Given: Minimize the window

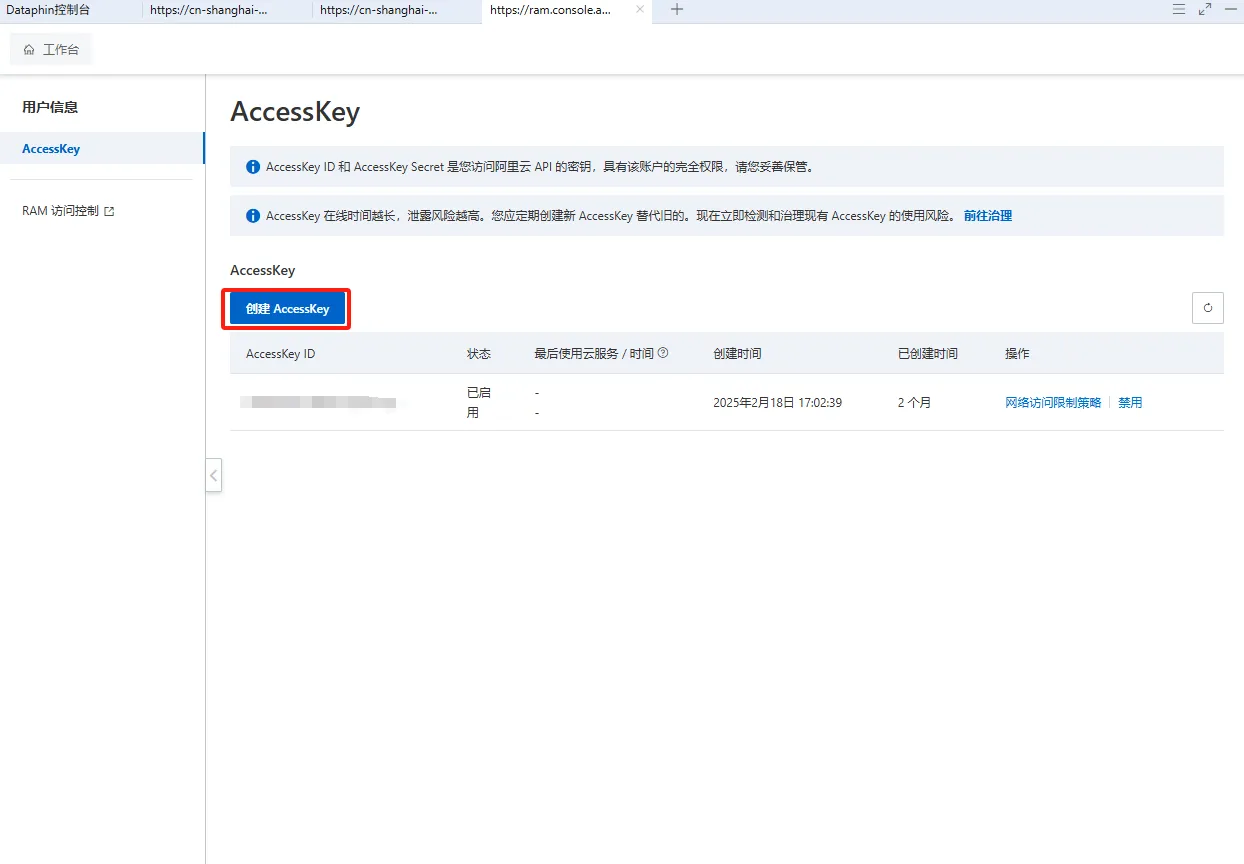Looking at the screenshot, I should pos(1231,9).
